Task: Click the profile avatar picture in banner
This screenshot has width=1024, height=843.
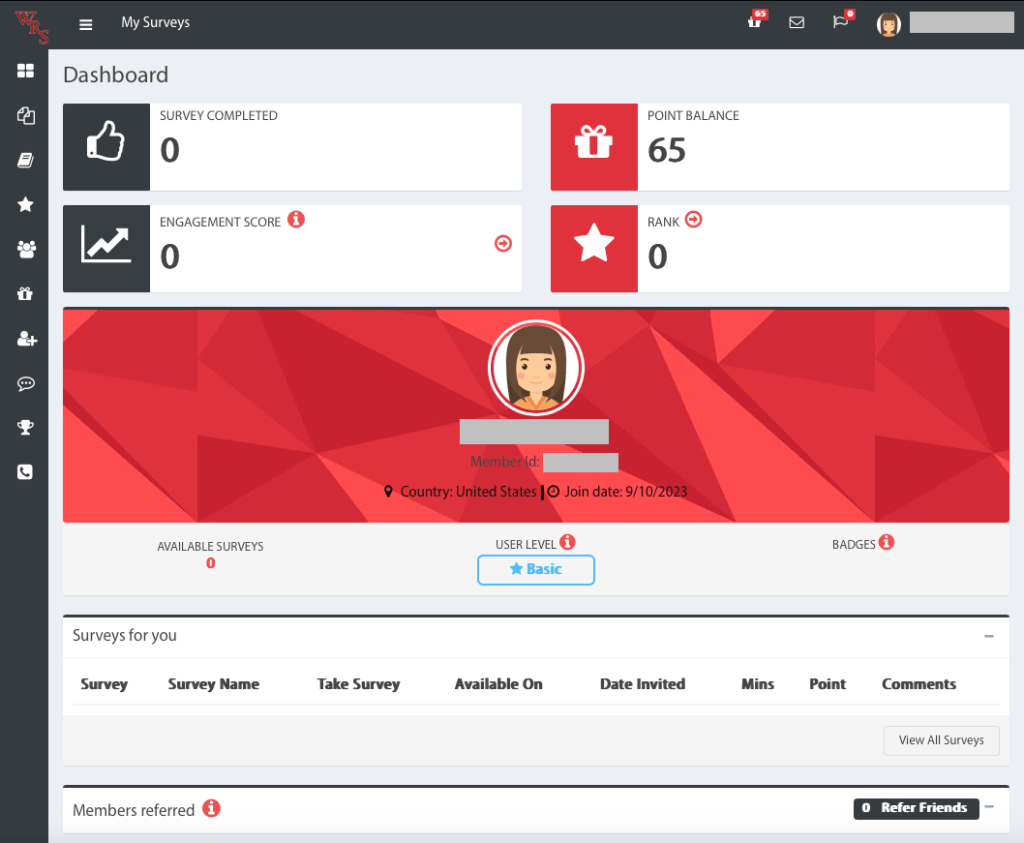Action: pos(535,367)
